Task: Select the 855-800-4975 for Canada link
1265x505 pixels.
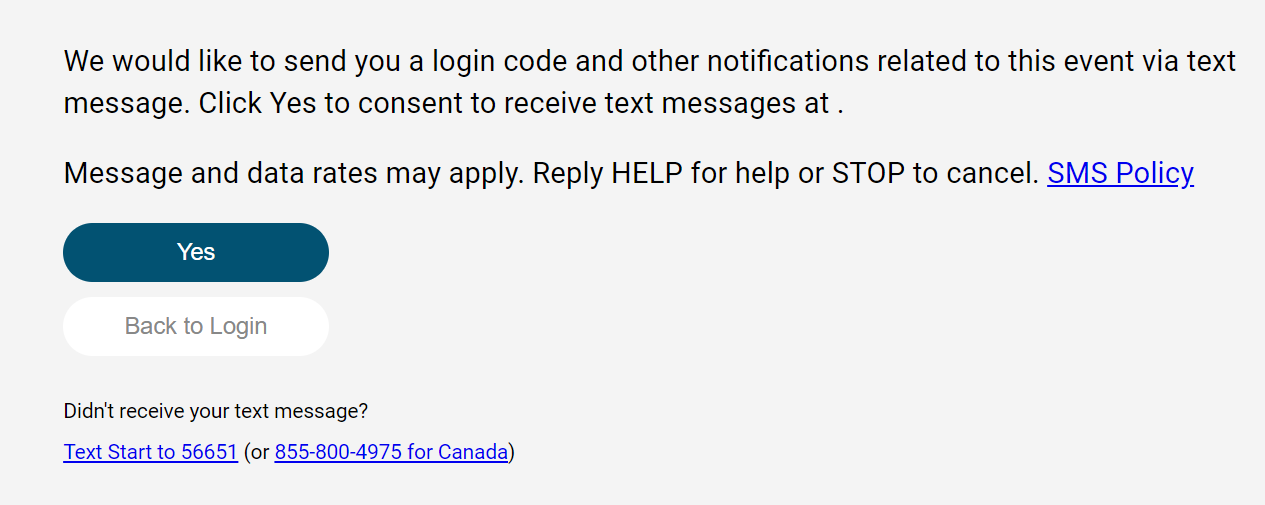Action: (391, 452)
